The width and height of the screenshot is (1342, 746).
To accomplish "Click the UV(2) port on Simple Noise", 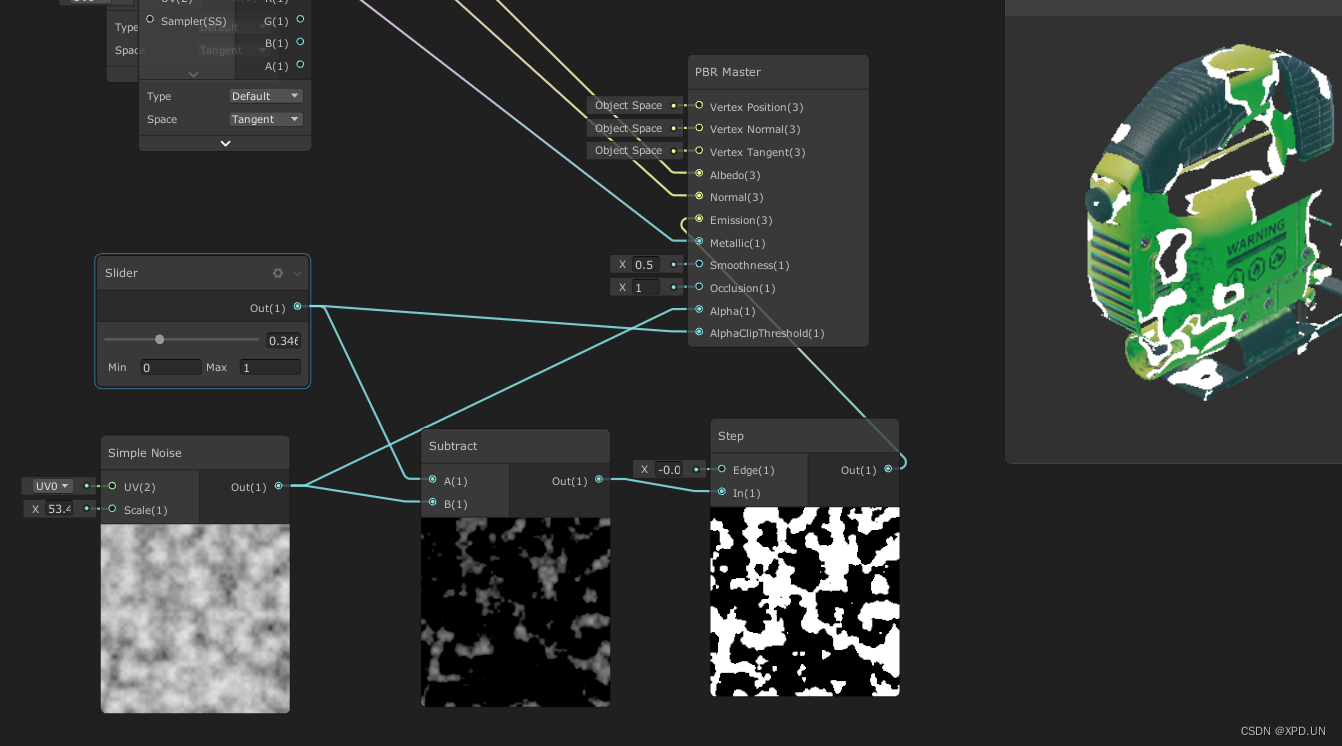I will point(112,486).
